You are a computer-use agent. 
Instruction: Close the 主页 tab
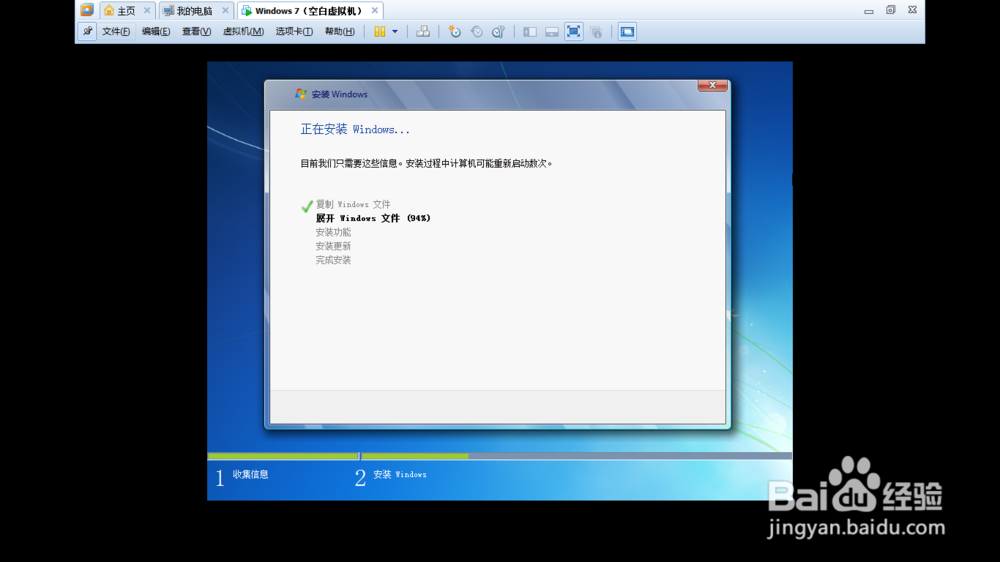[147, 10]
